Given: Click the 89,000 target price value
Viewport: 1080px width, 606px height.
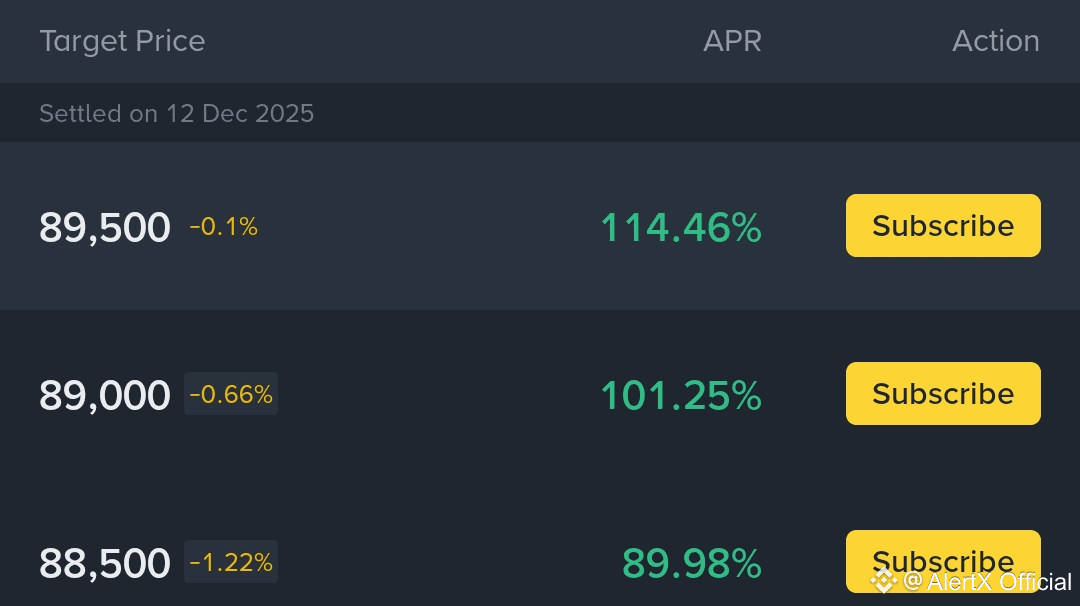Looking at the screenshot, I should [105, 396].
